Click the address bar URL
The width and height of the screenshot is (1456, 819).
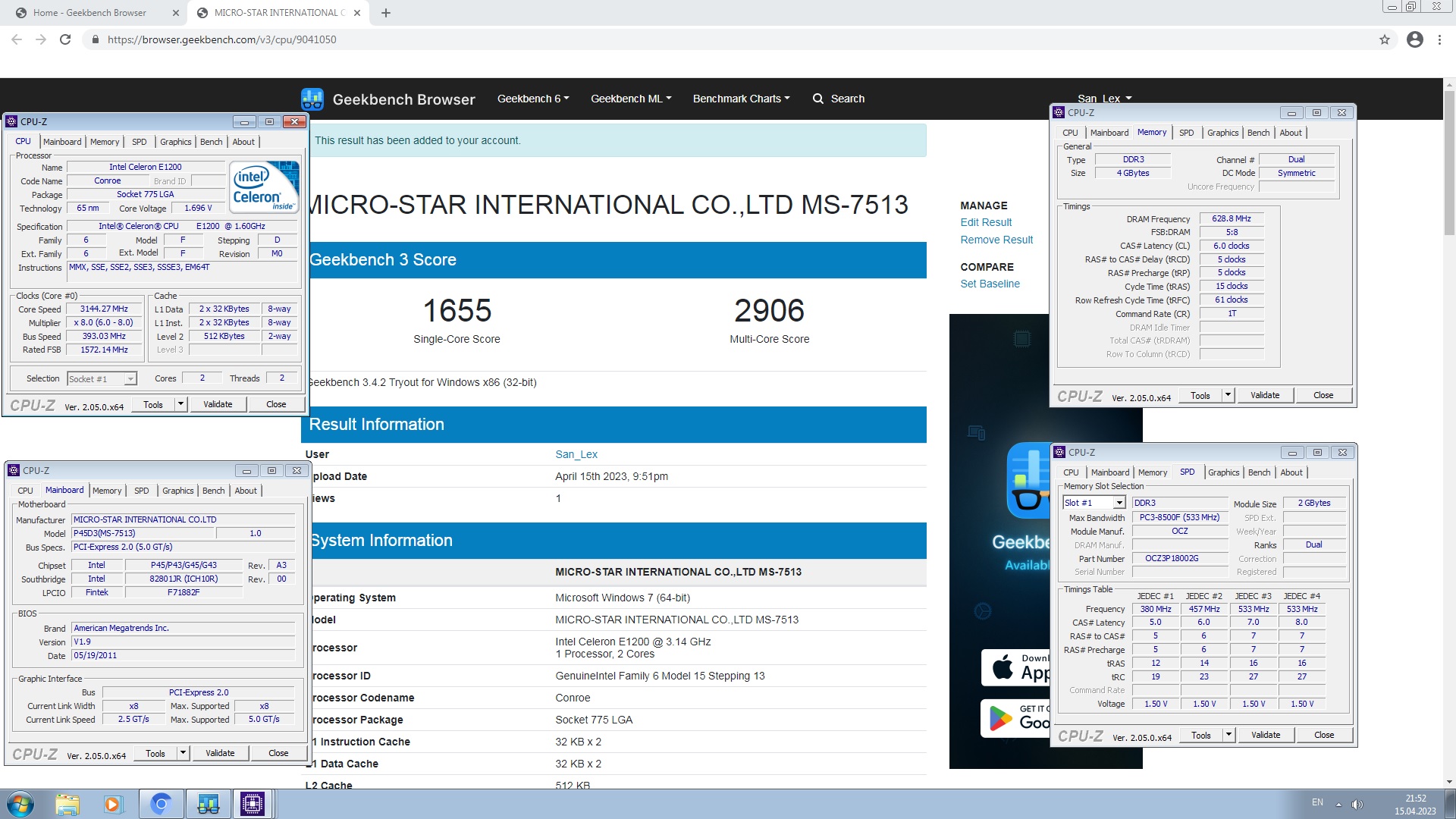[222, 39]
